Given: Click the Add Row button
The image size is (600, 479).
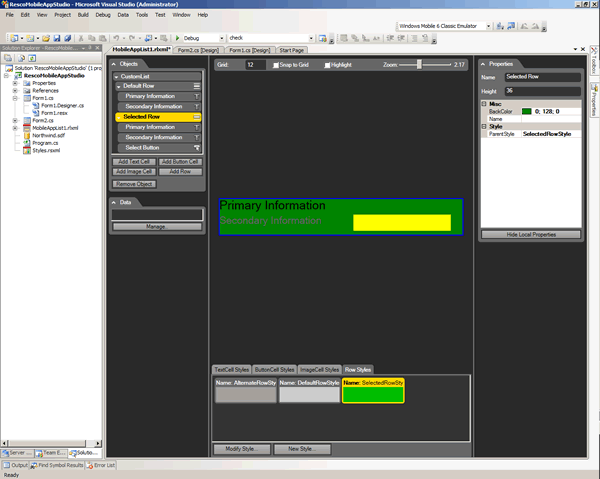Looking at the screenshot, I should [x=180, y=172].
